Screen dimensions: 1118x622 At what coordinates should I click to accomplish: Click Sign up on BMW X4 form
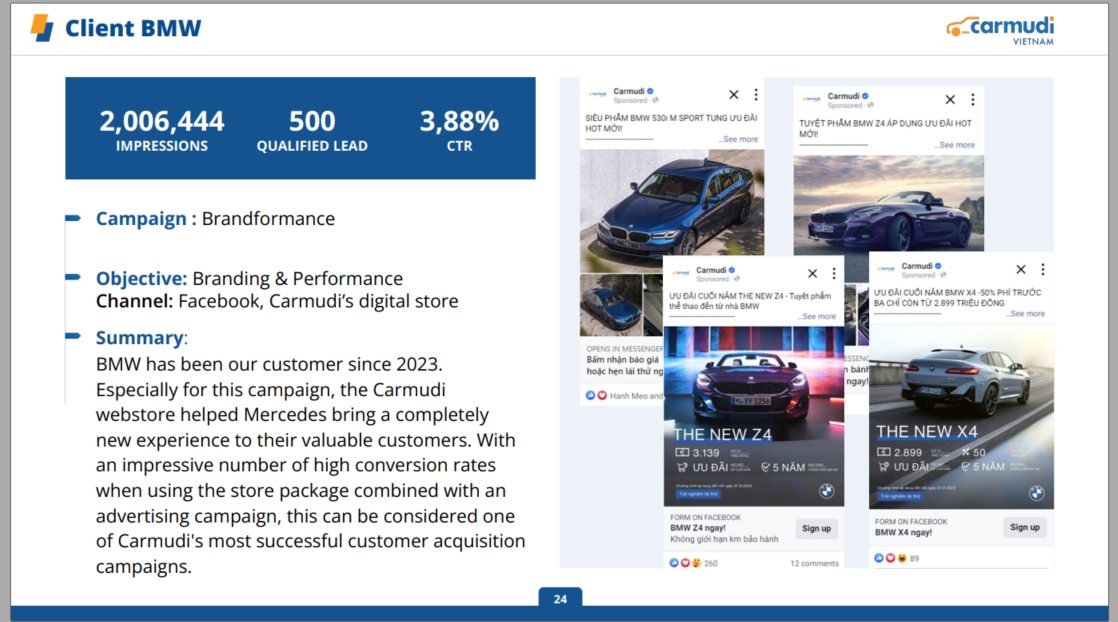click(1025, 527)
